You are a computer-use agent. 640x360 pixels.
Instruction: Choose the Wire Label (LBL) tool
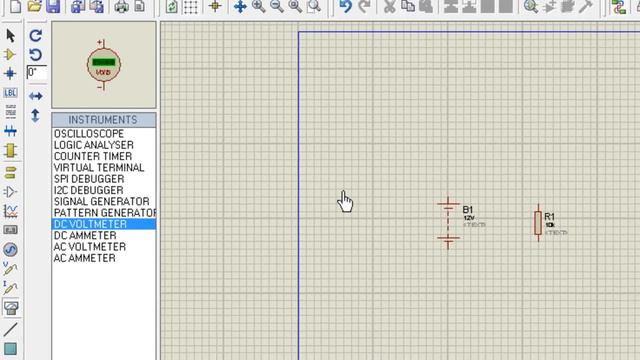click(x=10, y=93)
